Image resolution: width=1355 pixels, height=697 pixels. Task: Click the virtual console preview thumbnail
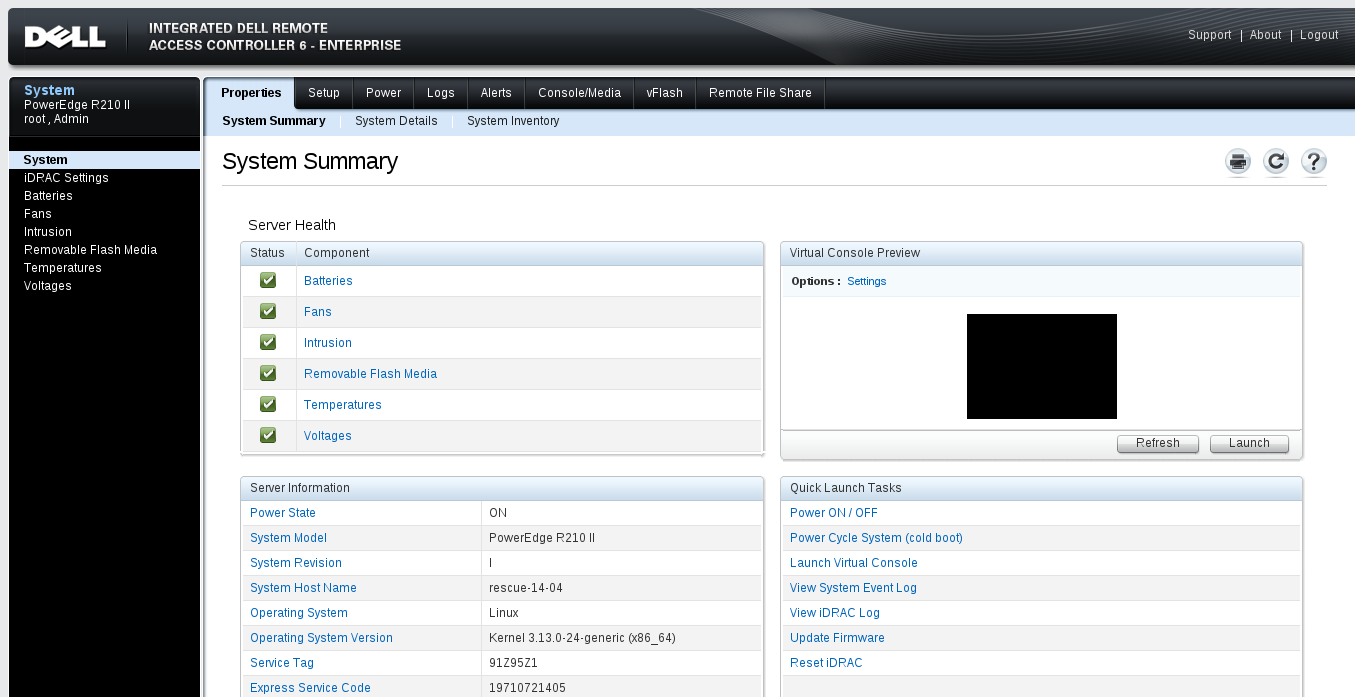pyautogui.click(x=1041, y=366)
